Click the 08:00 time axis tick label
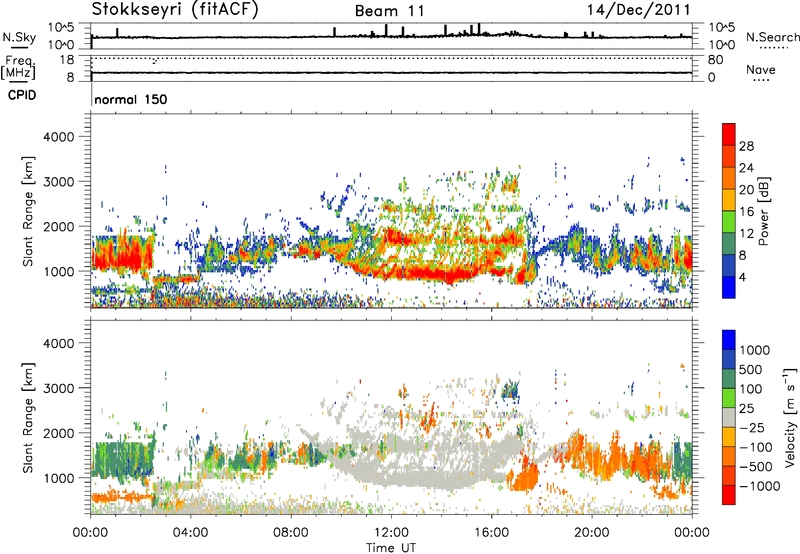This screenshot has width=800, height=554. click(x=291, y=533)
